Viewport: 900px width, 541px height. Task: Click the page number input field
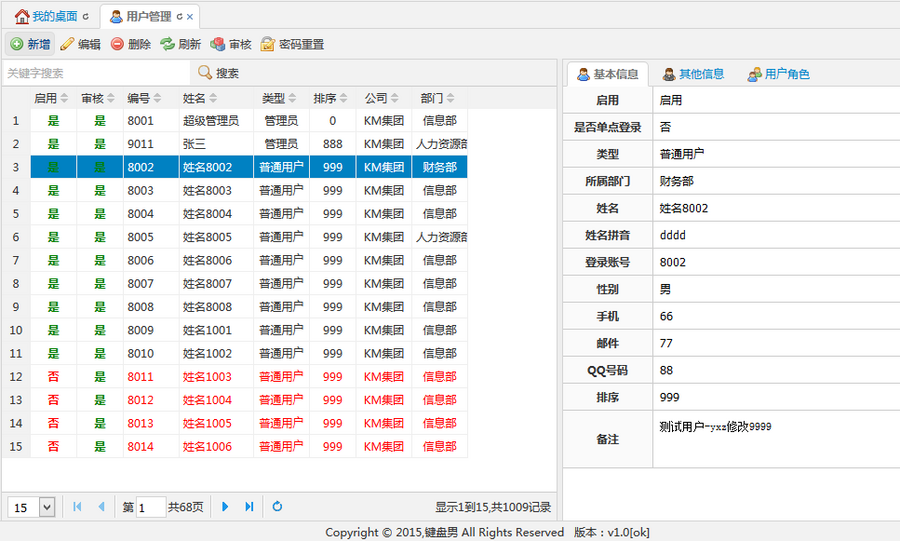(151, 507)
